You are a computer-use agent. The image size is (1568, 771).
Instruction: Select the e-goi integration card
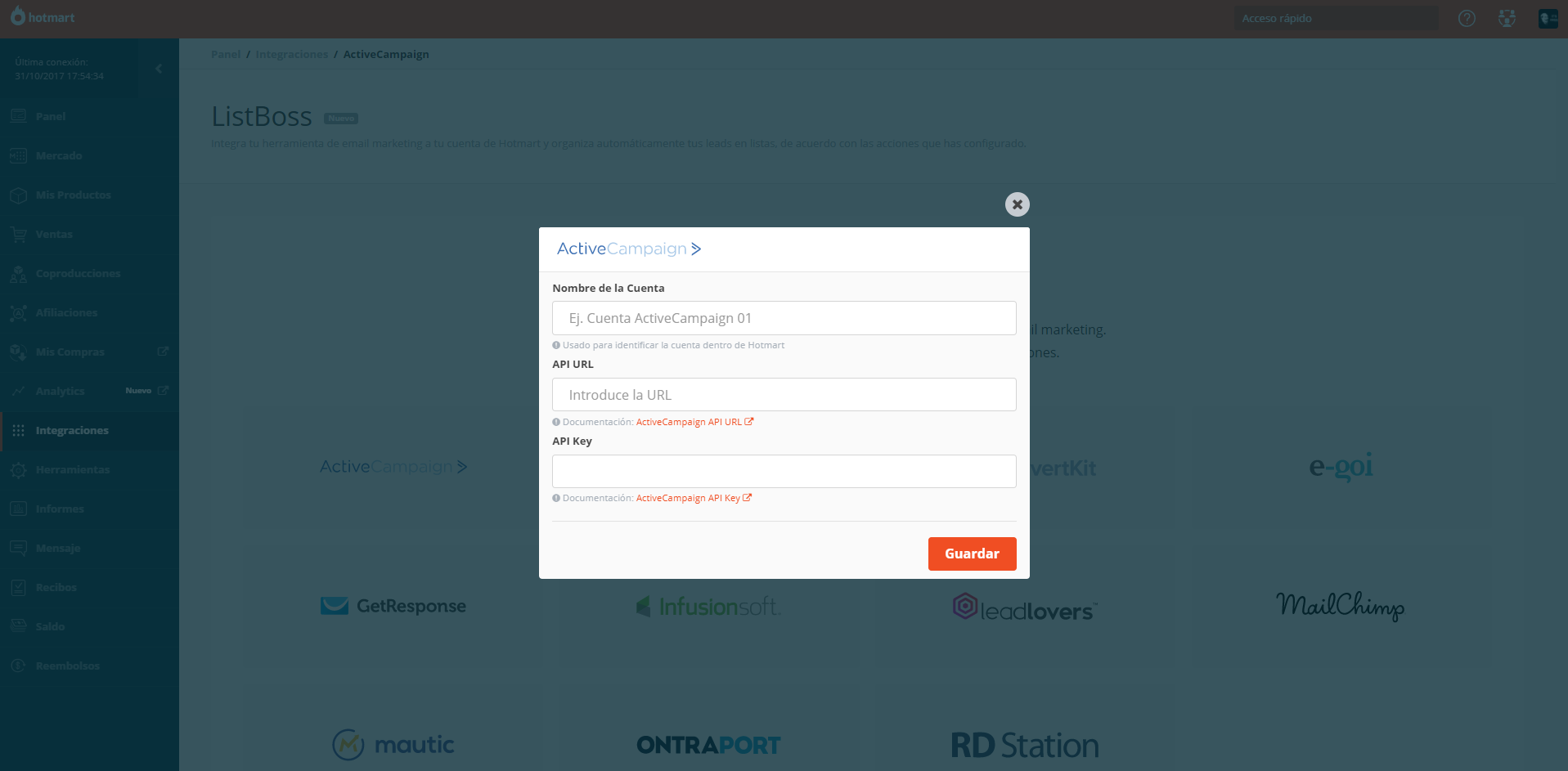click(x=1341, y=467)
